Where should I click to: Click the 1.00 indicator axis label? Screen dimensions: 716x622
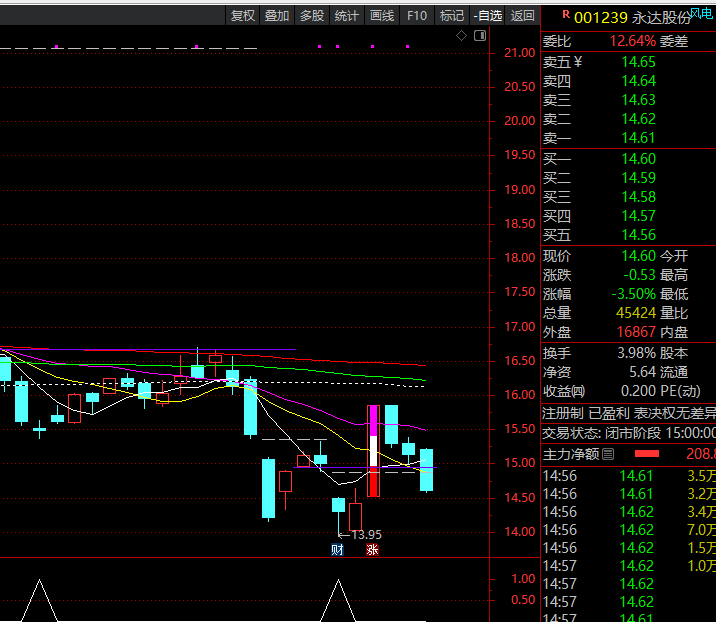coord(523,579)
